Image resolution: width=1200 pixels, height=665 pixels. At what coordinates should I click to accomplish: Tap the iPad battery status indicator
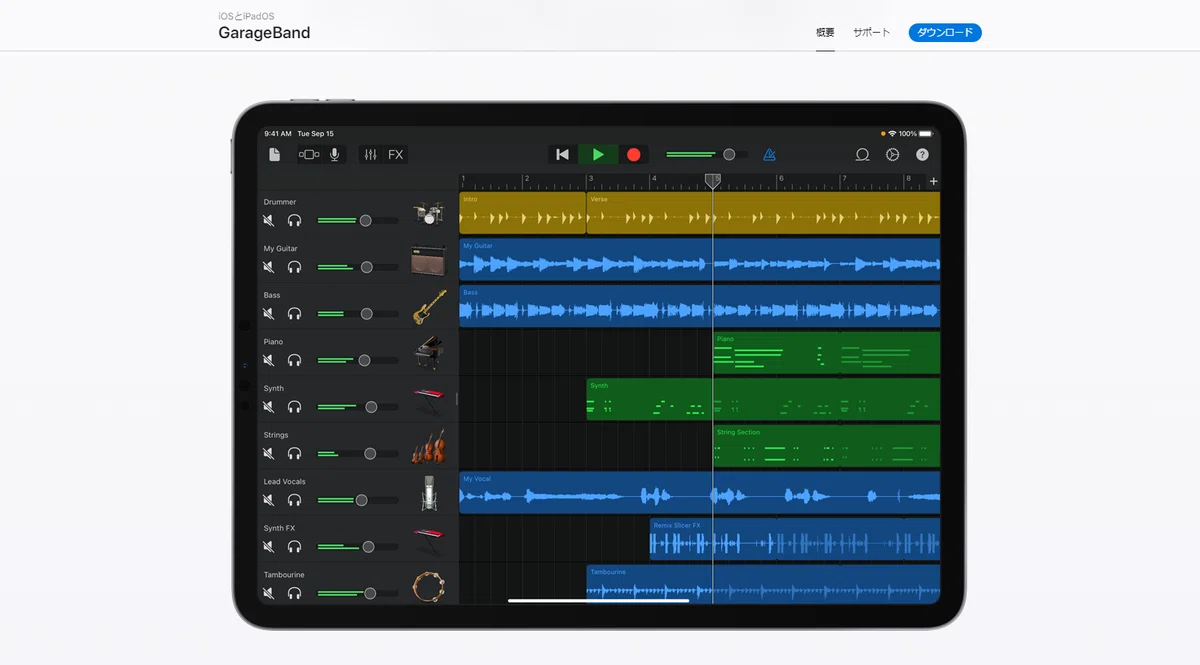(x=923, y=133)
